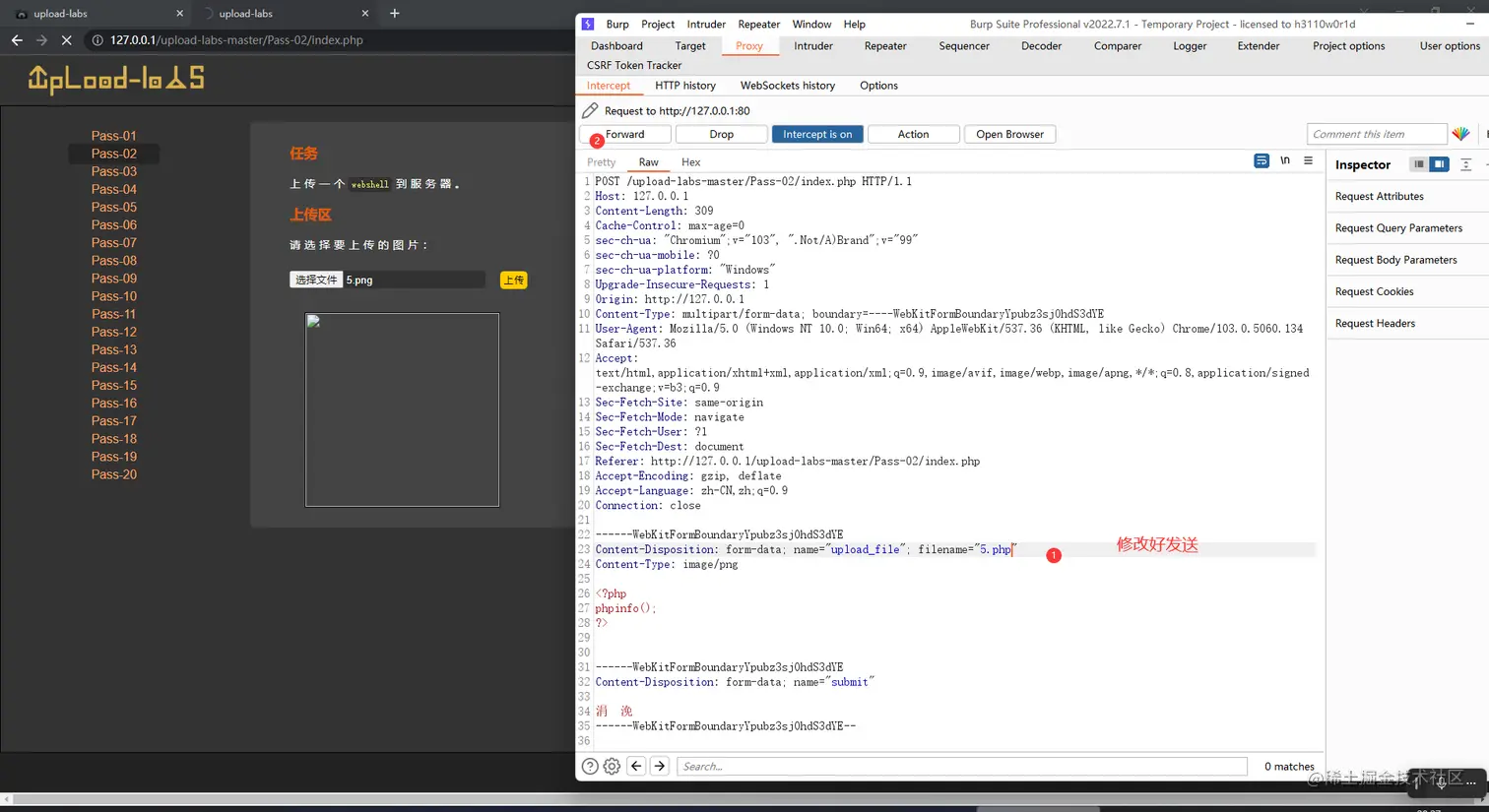Click the Inspector expand/collapse all sections icon

pyautogui.click(x=1465, y=164)
